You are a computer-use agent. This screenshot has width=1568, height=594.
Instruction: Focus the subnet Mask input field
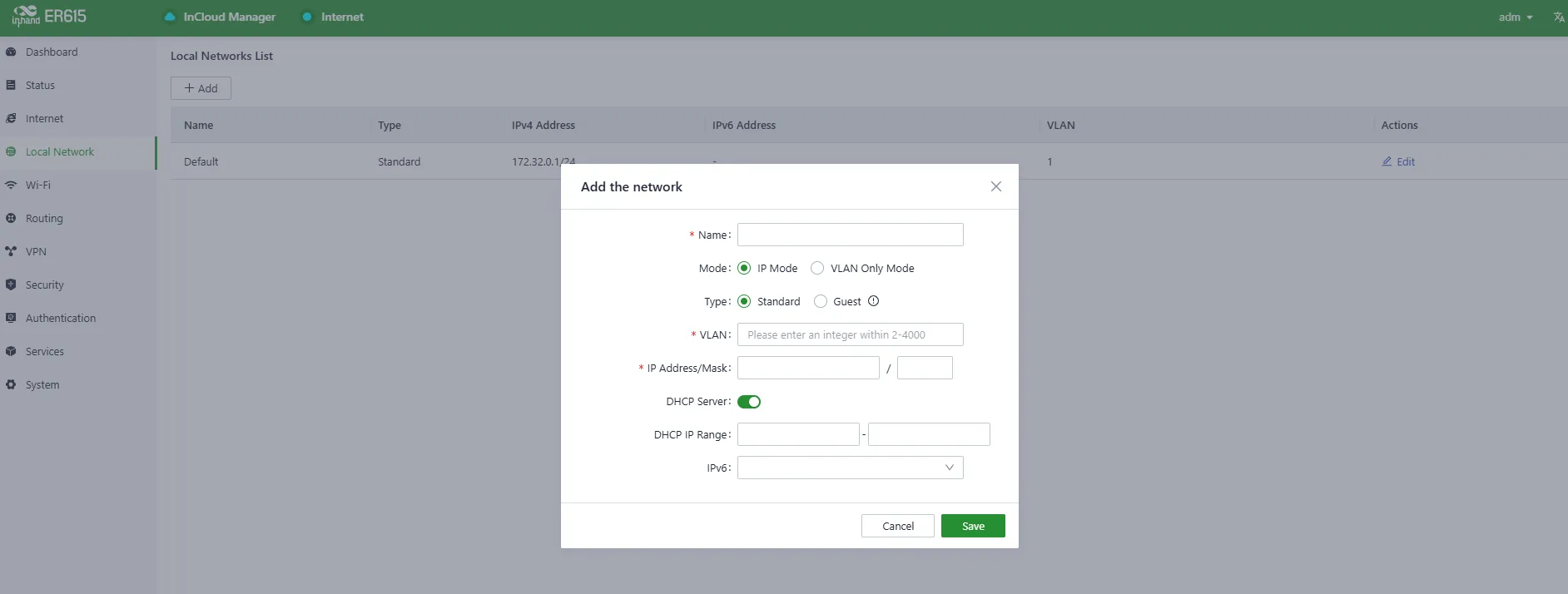coord(925,368)
